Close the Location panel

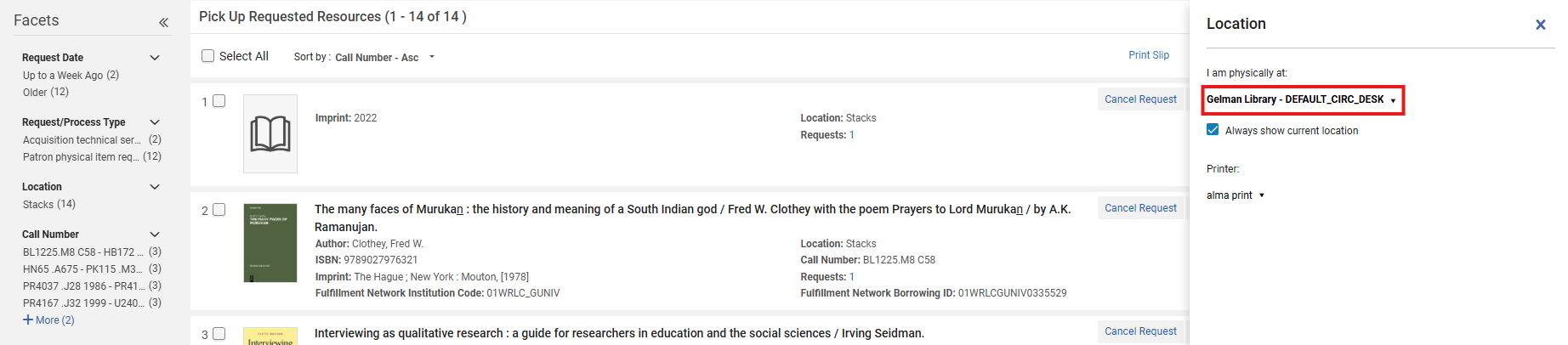click(x=1540, y=25)
